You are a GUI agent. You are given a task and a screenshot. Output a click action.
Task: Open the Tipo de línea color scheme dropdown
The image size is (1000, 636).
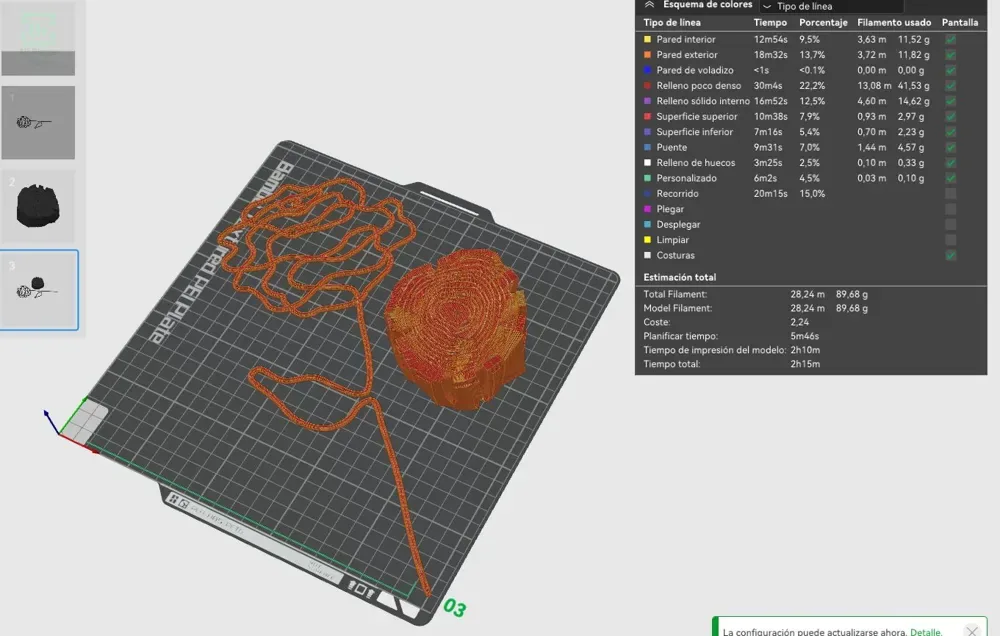point(832,6)
